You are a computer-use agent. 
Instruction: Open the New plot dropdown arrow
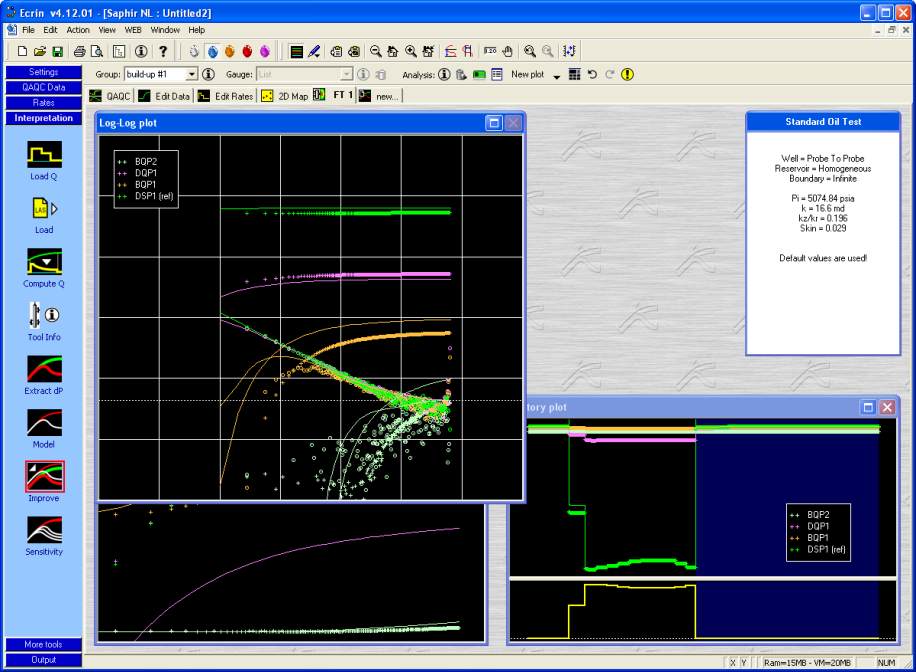point(557,76)
